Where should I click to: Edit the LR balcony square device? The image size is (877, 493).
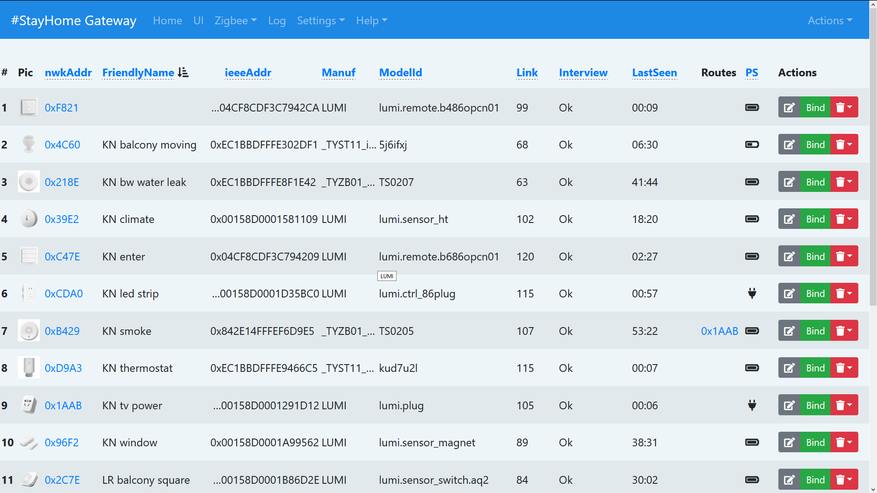click(789, 480)
